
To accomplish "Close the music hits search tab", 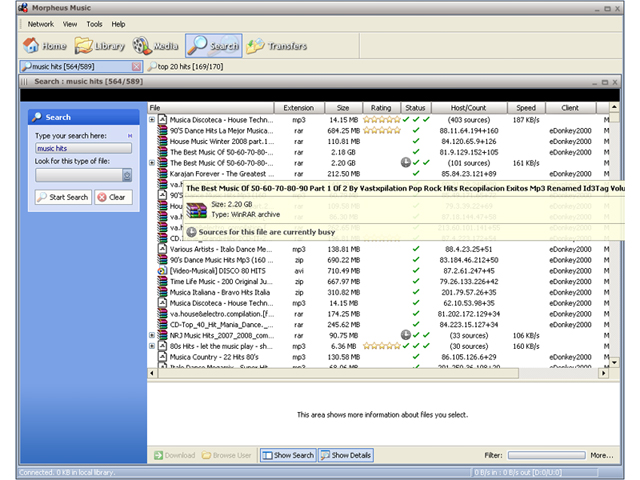I will coord(136,67).
